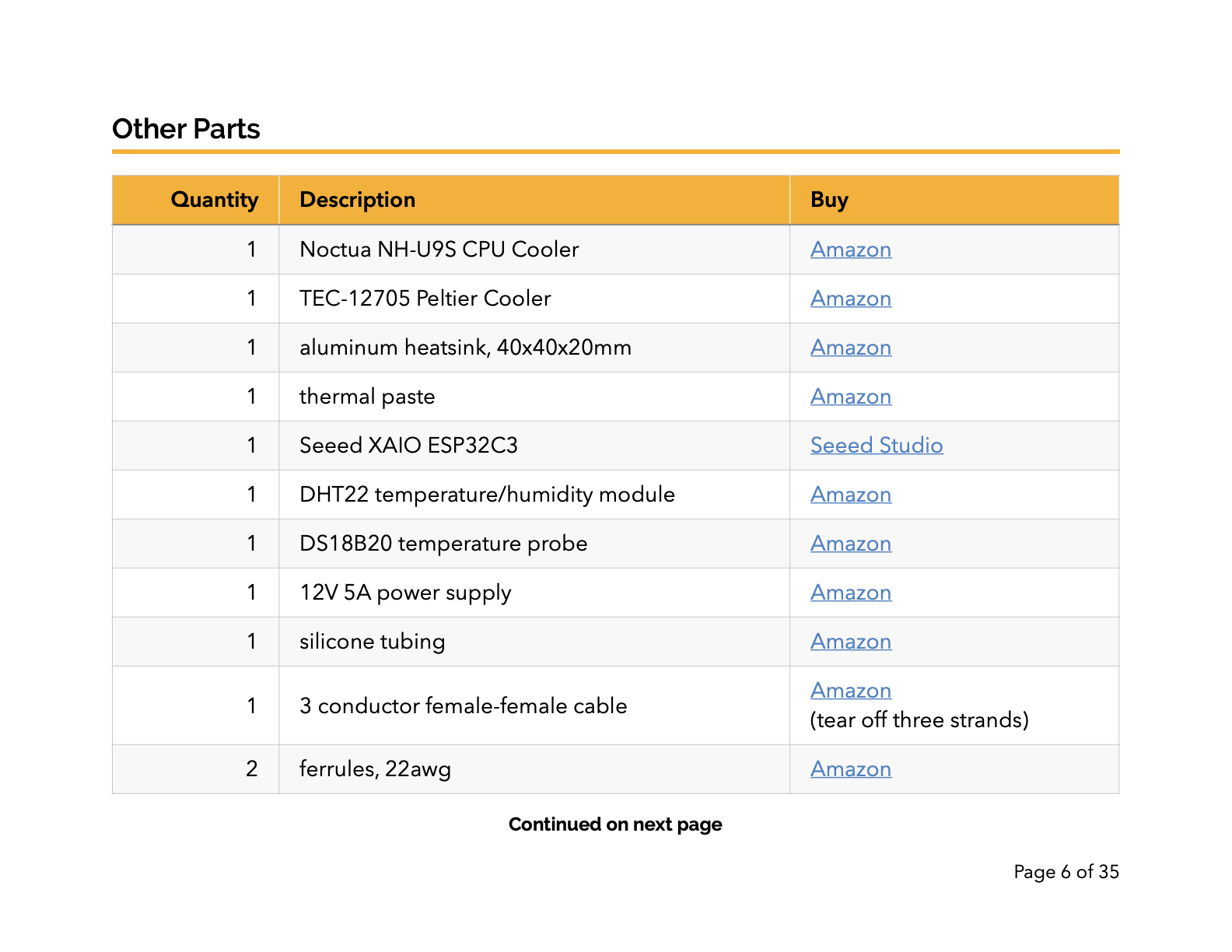Open Amazon link for DS18B20 temperature probe
Viewport: 1232px width, 952px height.
coord(851,544)
